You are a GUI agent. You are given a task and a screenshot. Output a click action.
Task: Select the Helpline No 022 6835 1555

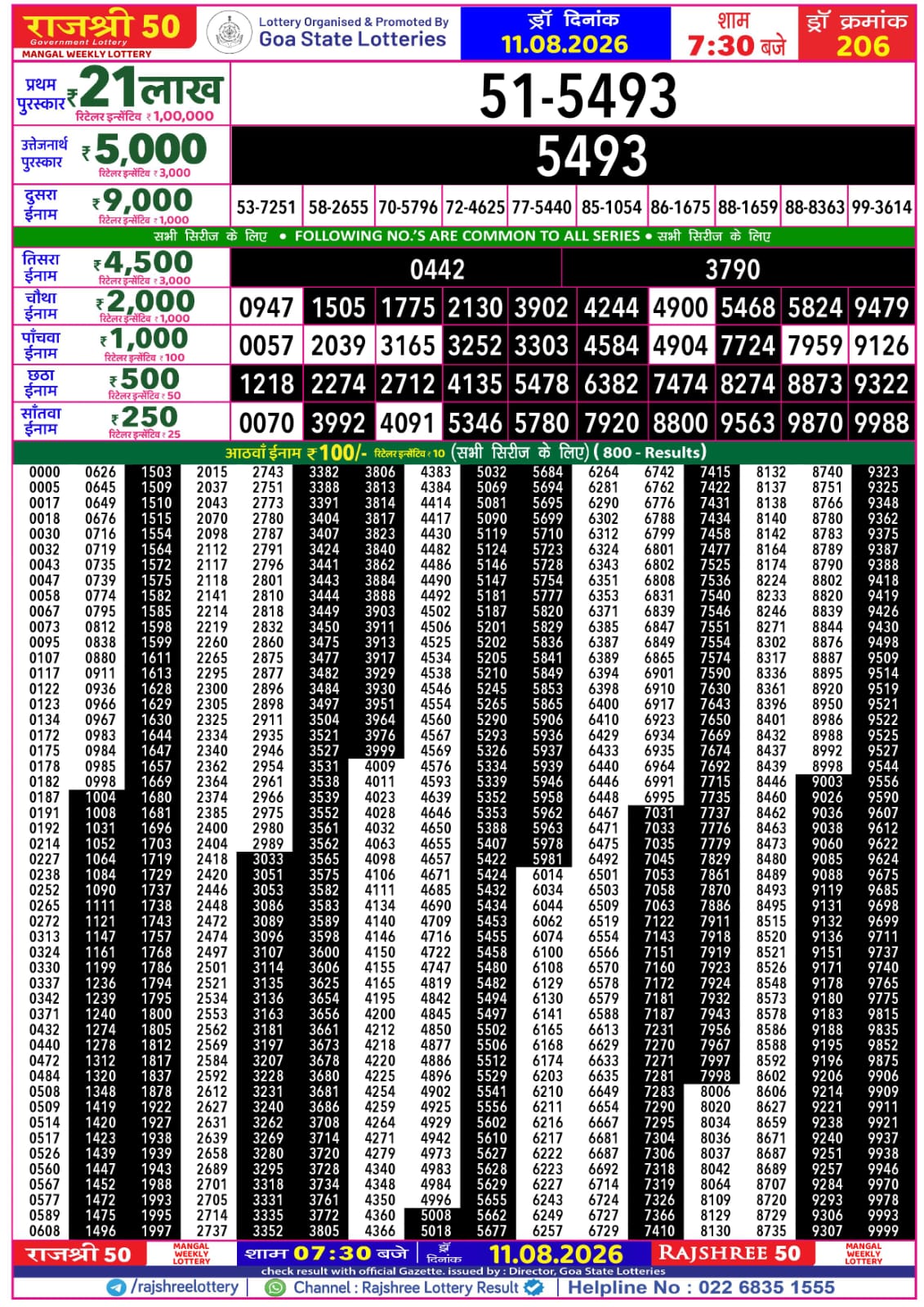coord(701,1287)
